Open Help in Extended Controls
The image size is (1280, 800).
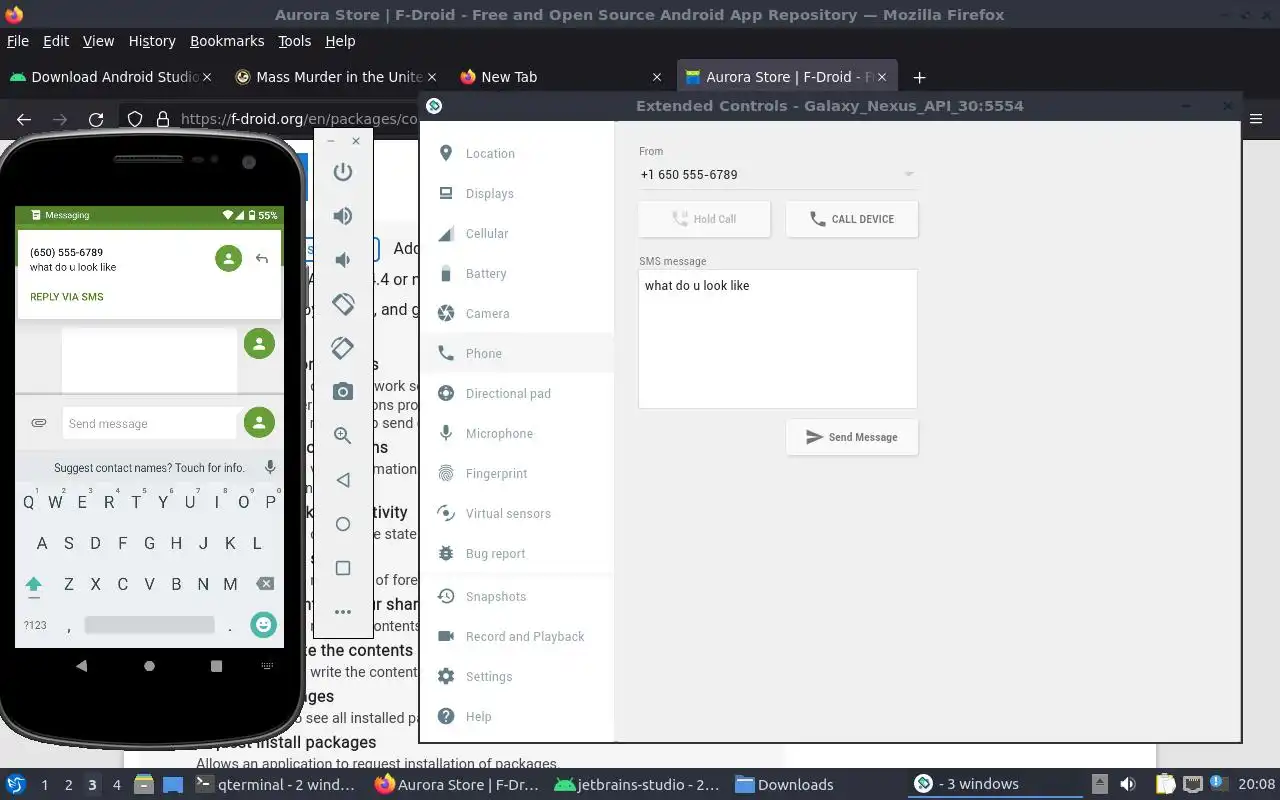pos(517,716)
